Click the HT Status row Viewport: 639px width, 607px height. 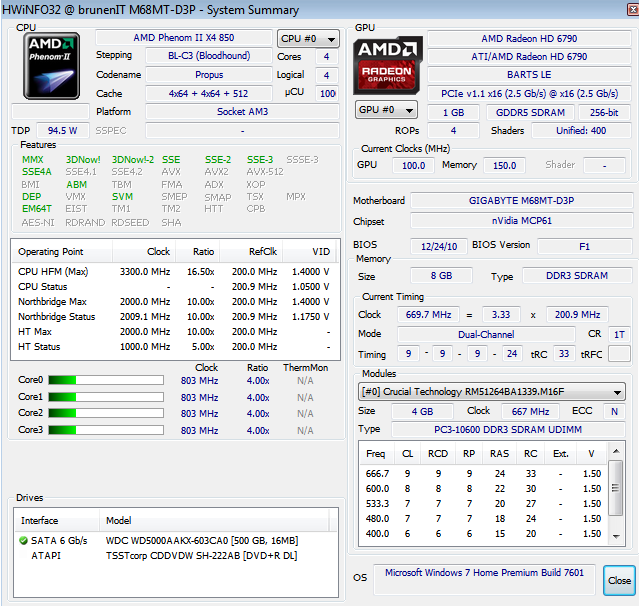click(x=174, y=347)
